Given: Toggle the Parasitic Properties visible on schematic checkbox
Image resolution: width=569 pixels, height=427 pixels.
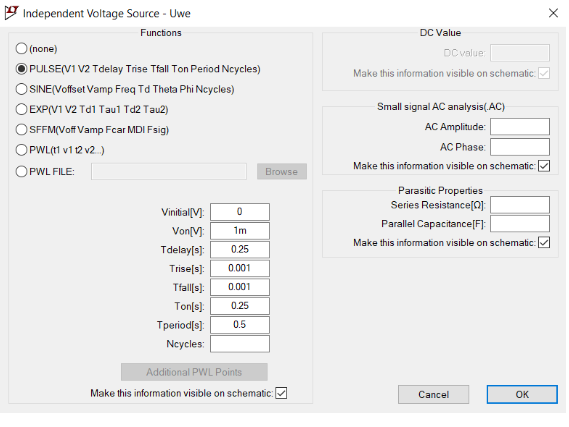Looking at the screenshot, I should [x=544, y=242].
